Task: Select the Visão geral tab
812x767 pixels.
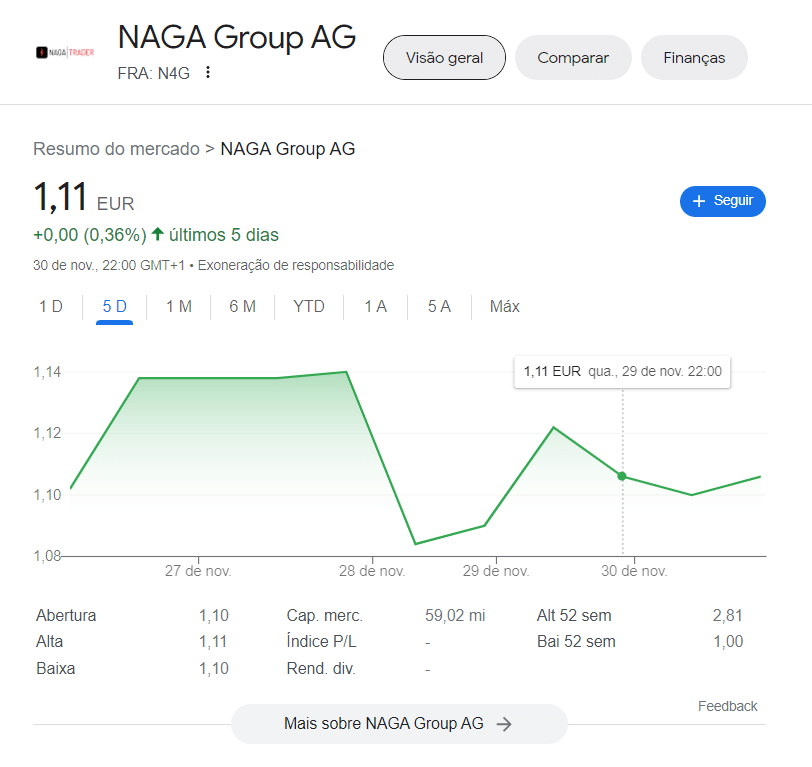Action: [444, 57]
